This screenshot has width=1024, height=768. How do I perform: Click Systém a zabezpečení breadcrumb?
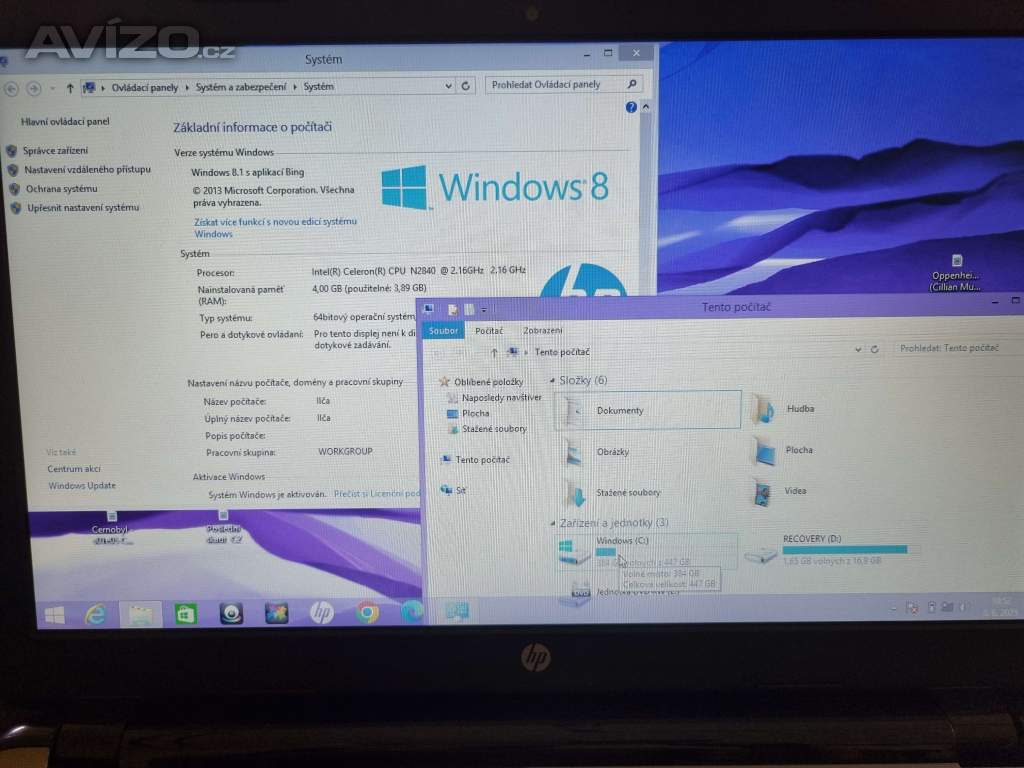tap(240, 87)
